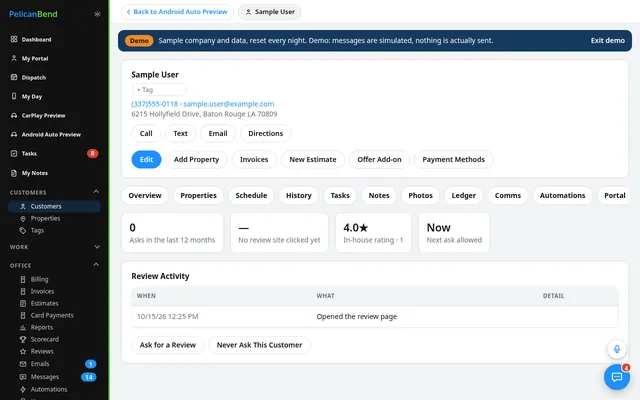Open Directions for the customer
This screenshot has width=640, height=400.
[265, 133]
